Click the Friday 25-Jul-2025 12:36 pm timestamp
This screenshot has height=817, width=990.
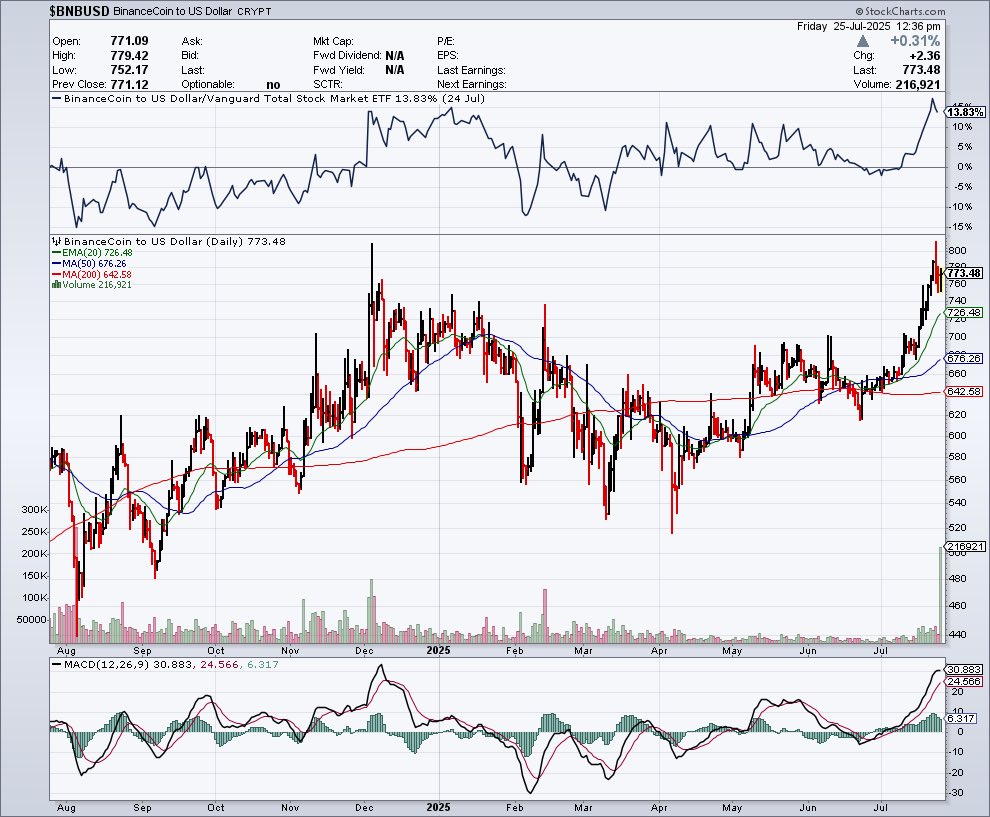pyautogui.click(x=868, y=26)
